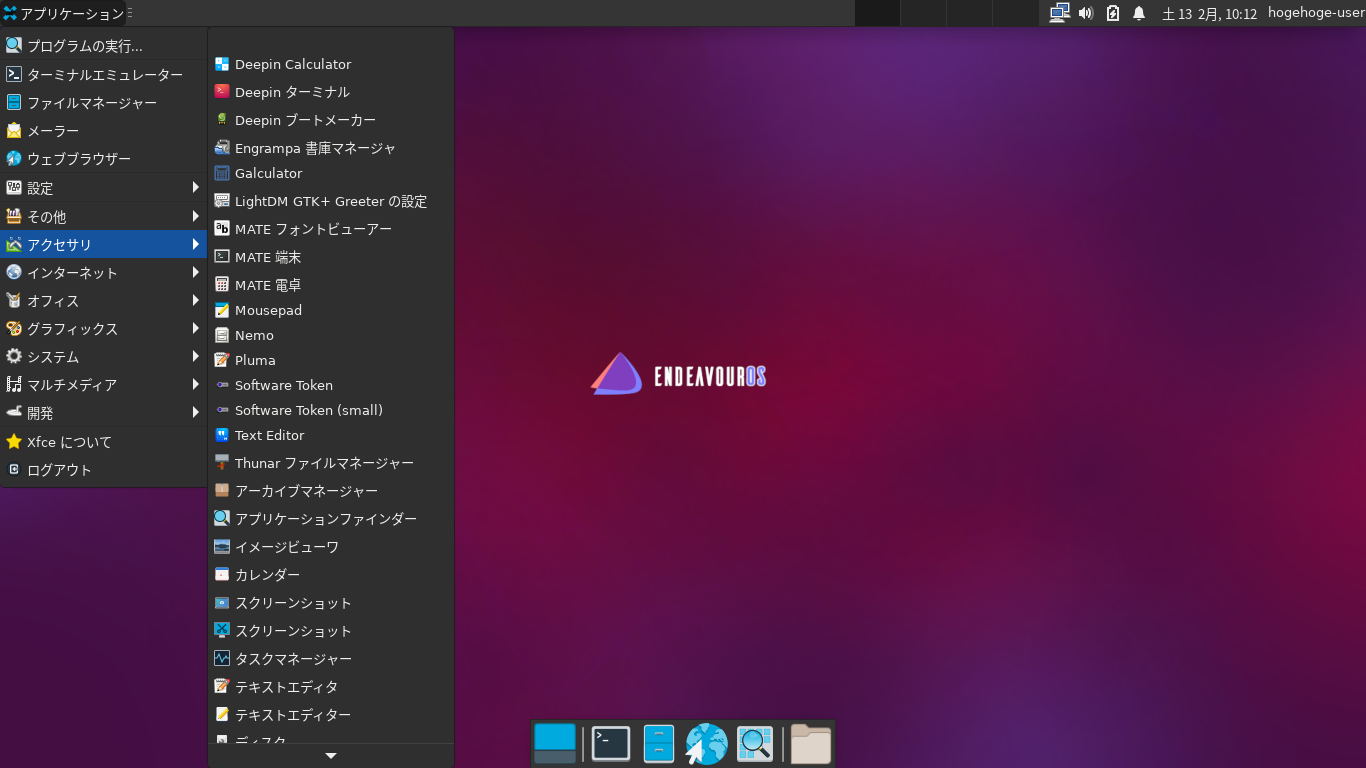The width and height of the screenshot is (1366, 768).
Task: Click the Text Editor icon
Action: click(222, 435)
